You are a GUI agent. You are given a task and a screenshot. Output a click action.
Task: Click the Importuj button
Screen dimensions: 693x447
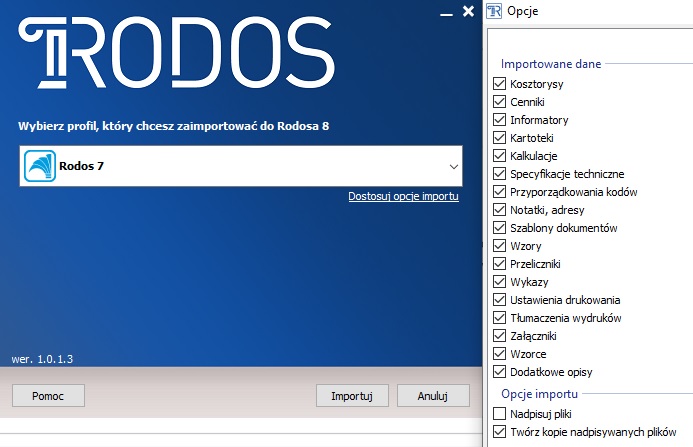point(352,396)
